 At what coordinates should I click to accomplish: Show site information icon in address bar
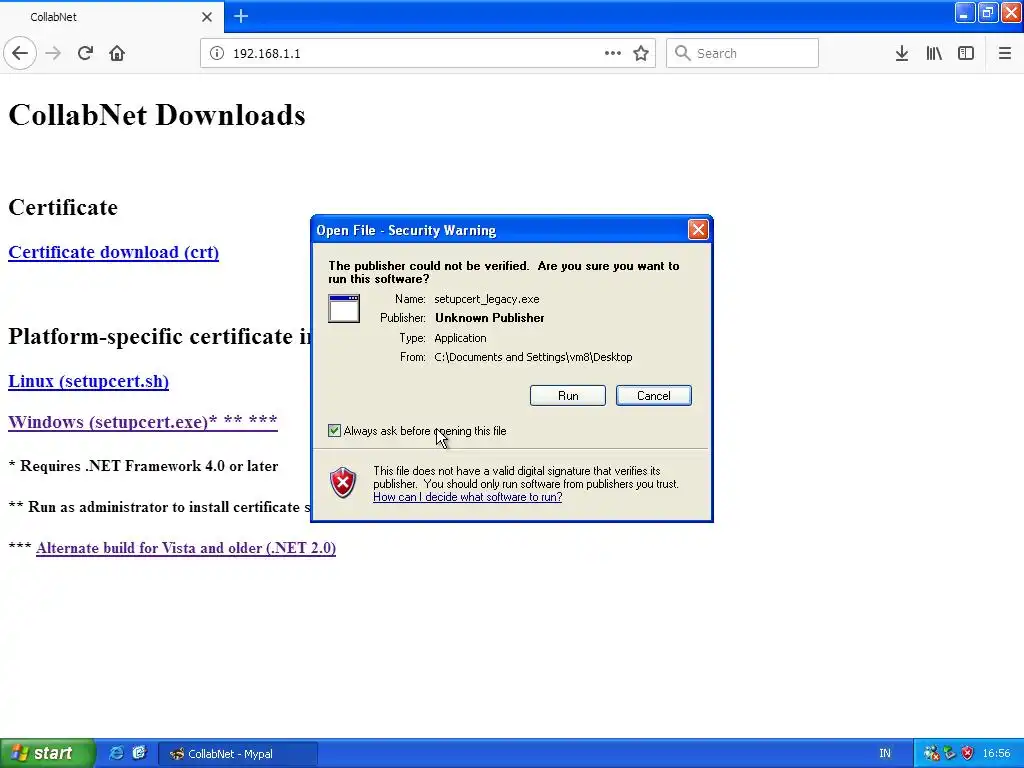[x=217, y=53]
